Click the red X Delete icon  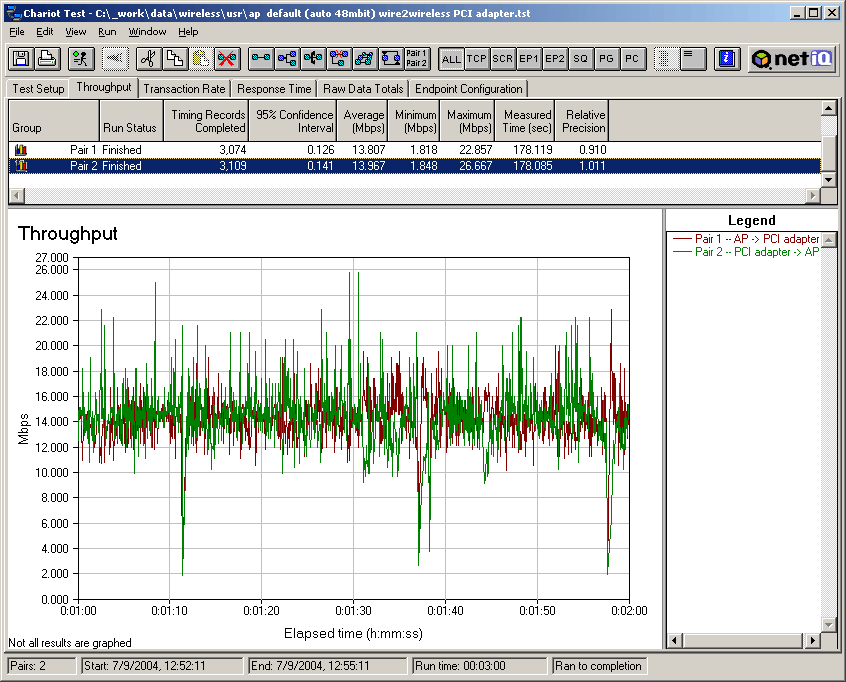[x=227, y=59]
